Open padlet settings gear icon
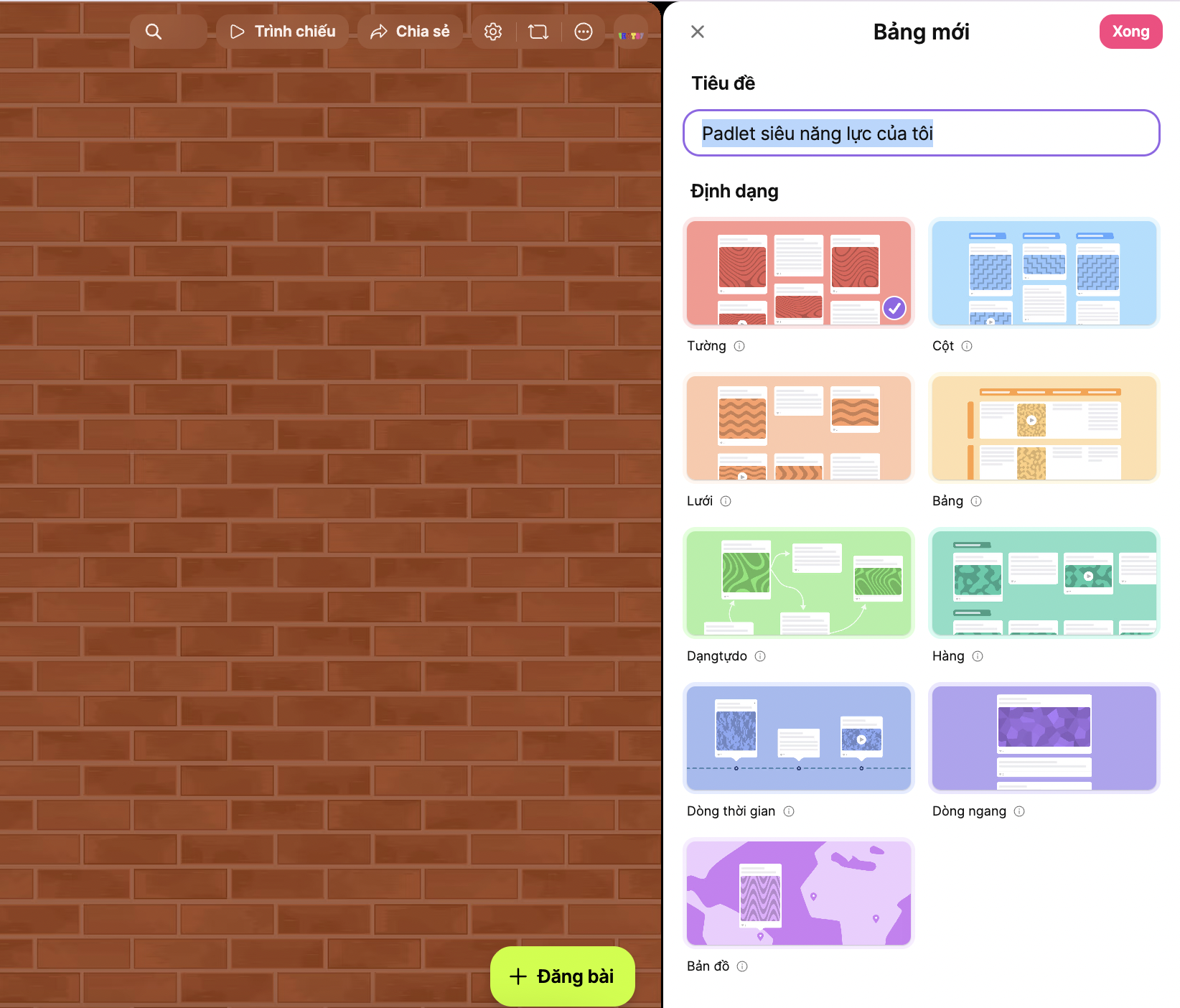 pos(493,32)
